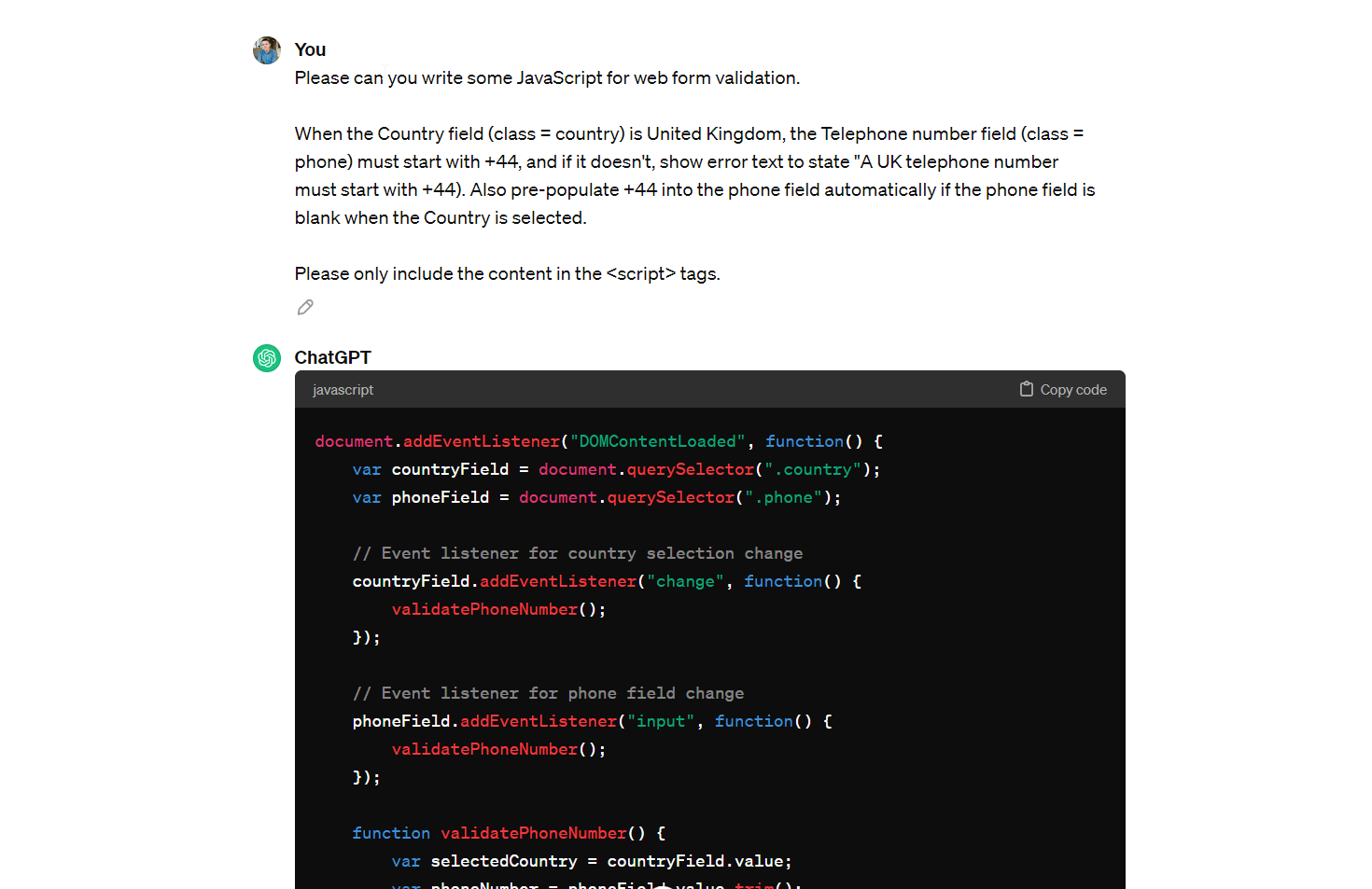
Task: Click the "Please only include the content" sentence
Action: tap(507, 273)
